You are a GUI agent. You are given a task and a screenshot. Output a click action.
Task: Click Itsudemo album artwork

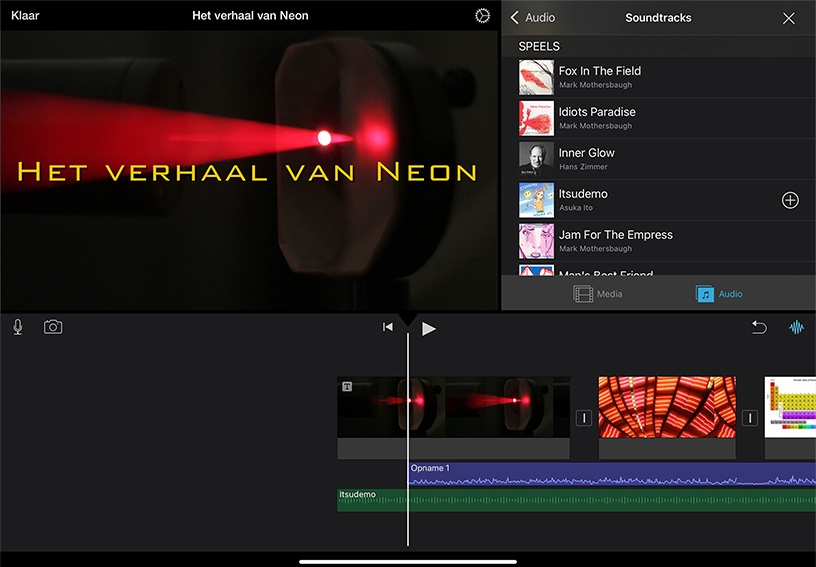pos(536,200)
